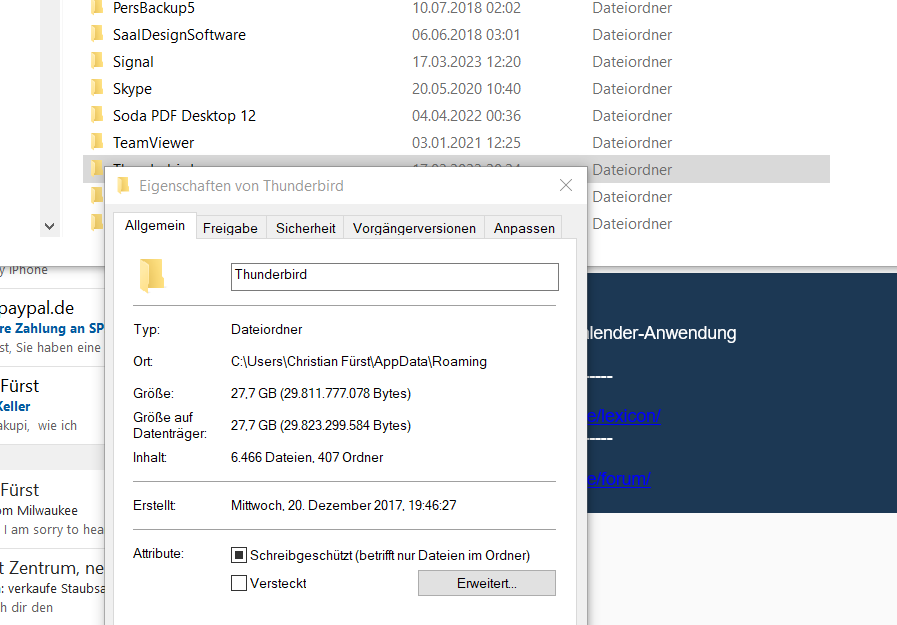Image resolution: width=897 pixels, height=625 pixels.
Task: Select the PersBackup5 folder name
Action: (154, 8)
